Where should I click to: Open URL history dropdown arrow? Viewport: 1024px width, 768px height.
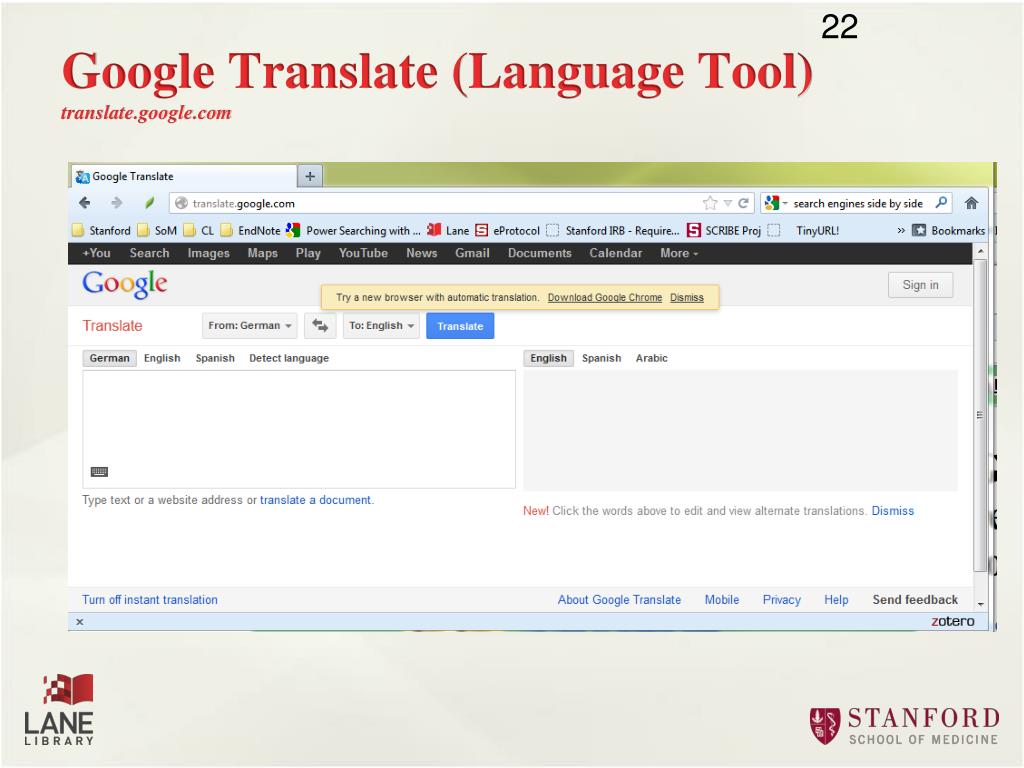click(728, 203)
